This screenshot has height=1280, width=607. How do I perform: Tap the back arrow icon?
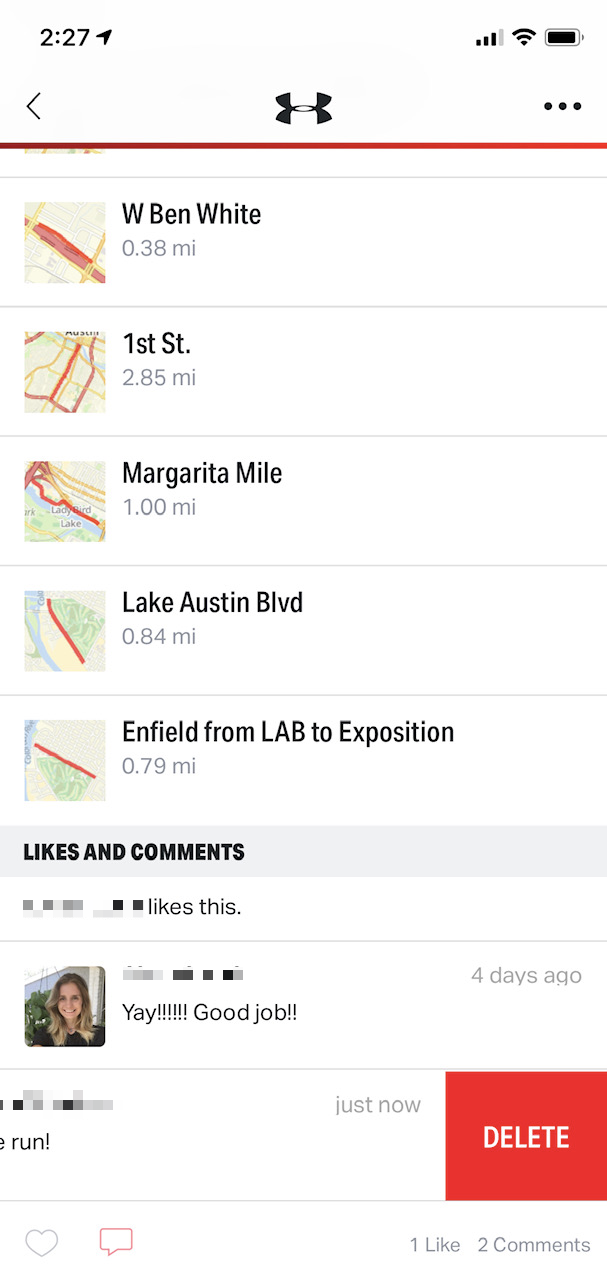(x=34, y=106)
